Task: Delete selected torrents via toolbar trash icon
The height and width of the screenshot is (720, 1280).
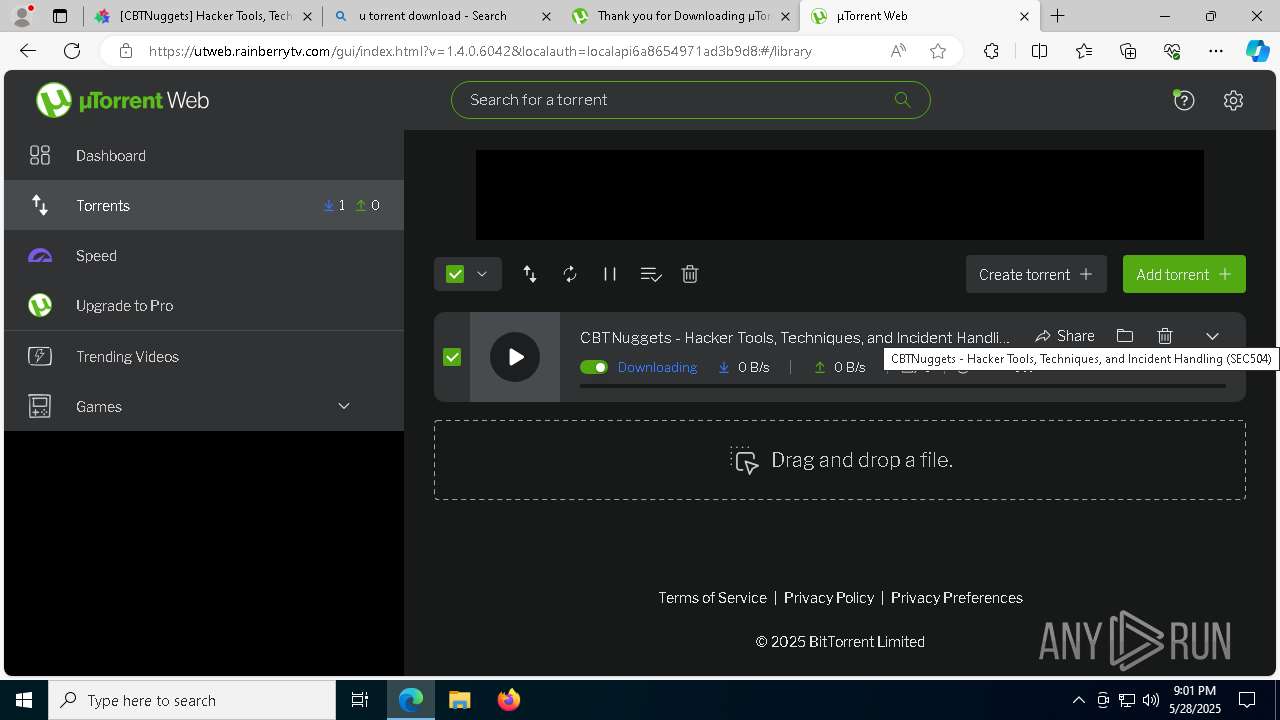Action: point(690,274)
